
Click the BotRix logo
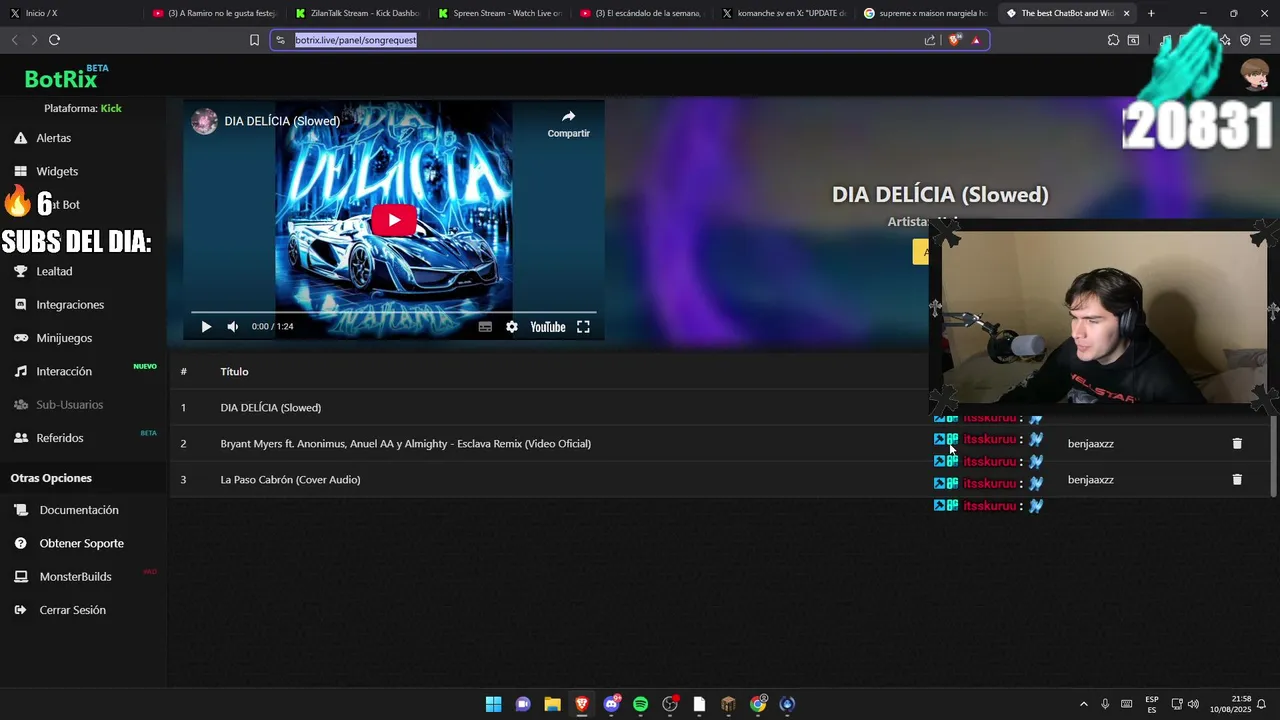pyautogui.click(x=60, y=79)
